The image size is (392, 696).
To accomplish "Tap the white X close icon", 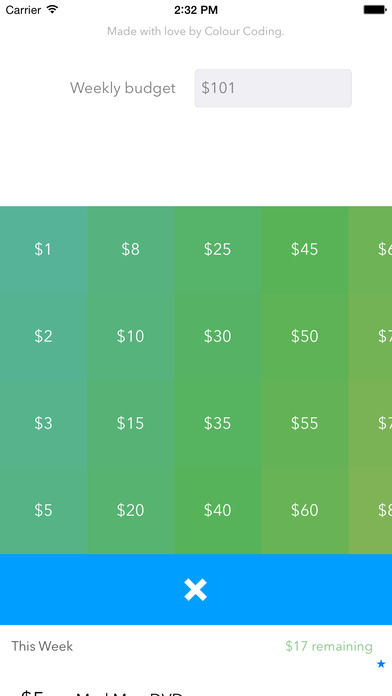I will [196, 590].
